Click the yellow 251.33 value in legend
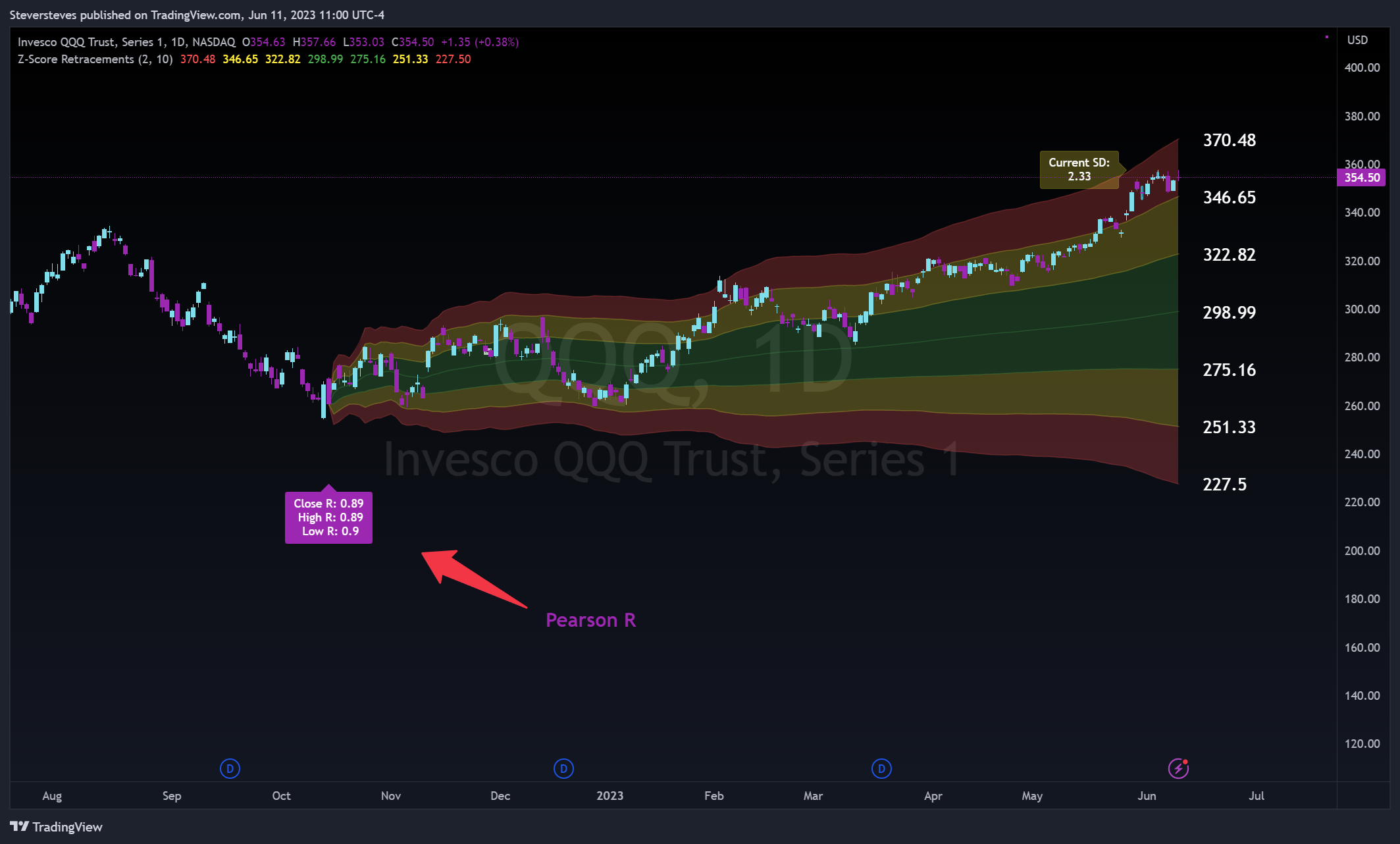 click(x=410, y=59)
